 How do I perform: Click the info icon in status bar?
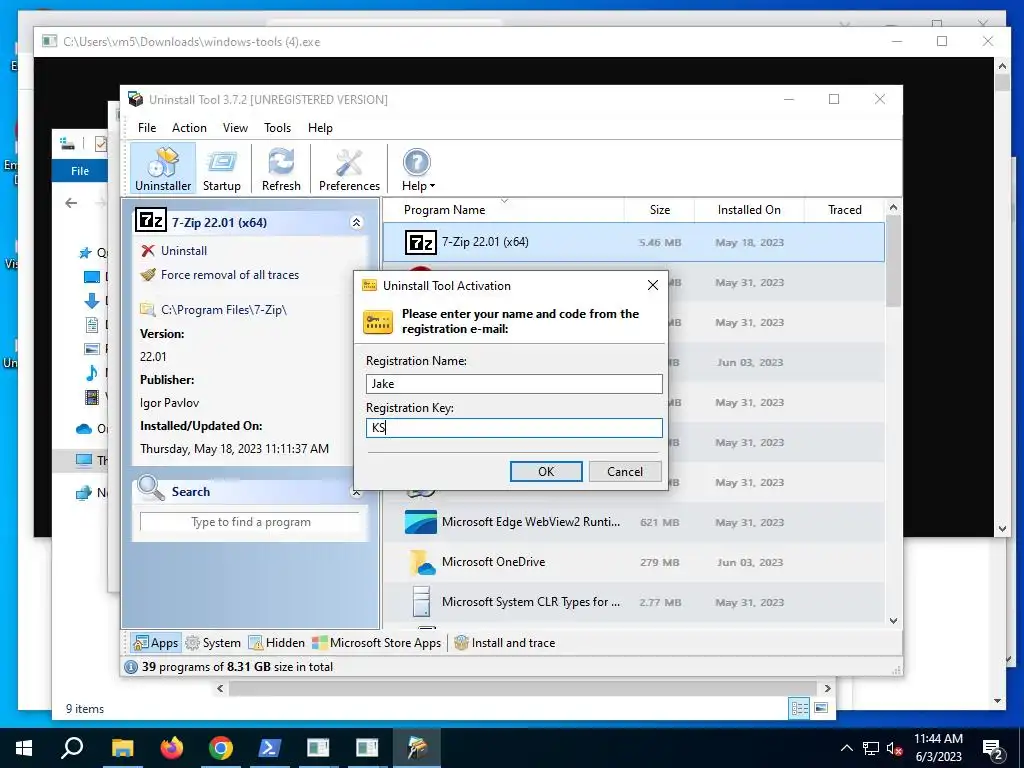pyautogui.click(x=131, y=667)
